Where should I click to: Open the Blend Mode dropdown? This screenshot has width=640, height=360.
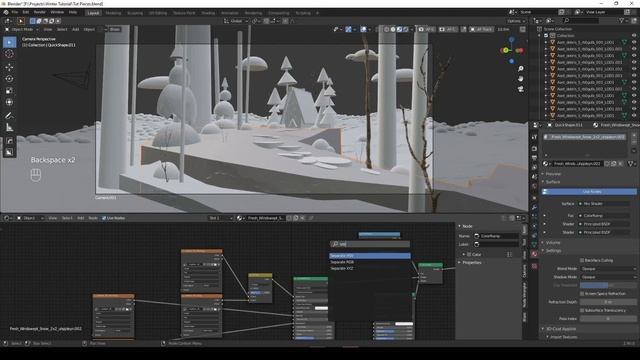[608, 269]
